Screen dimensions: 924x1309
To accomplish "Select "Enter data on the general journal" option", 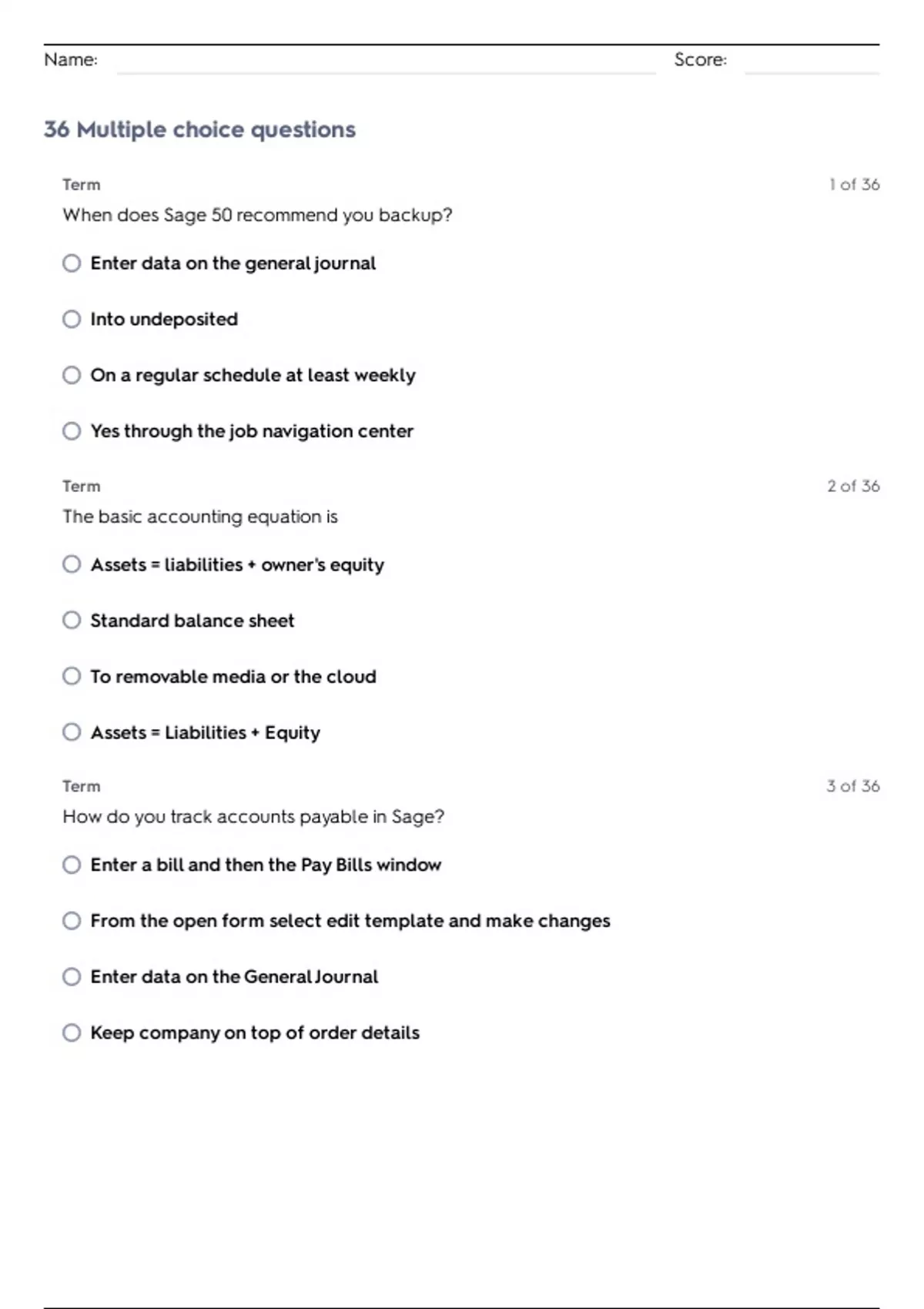I will pos(72,263).
